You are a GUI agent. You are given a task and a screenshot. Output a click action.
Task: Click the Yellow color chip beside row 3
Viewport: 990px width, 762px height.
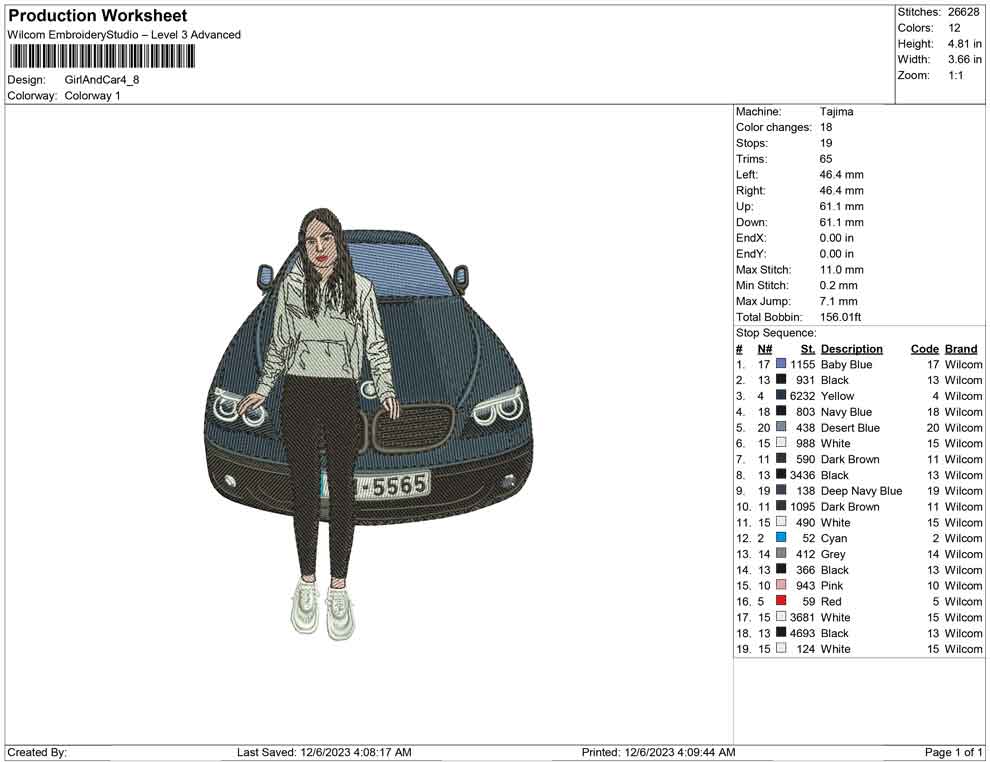pyautogui.click(x=779, y=396)
